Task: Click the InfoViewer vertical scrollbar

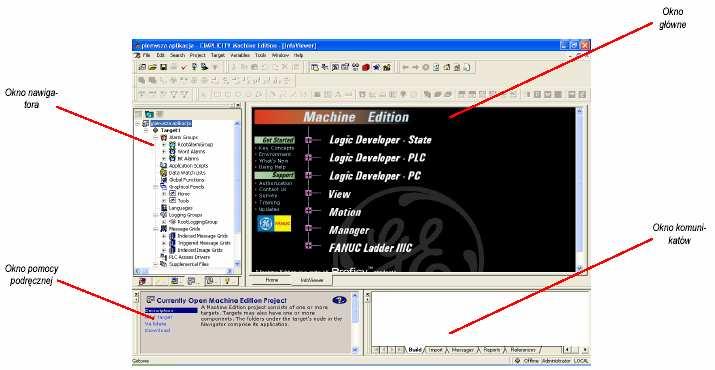Action: [x=580, y=189]
